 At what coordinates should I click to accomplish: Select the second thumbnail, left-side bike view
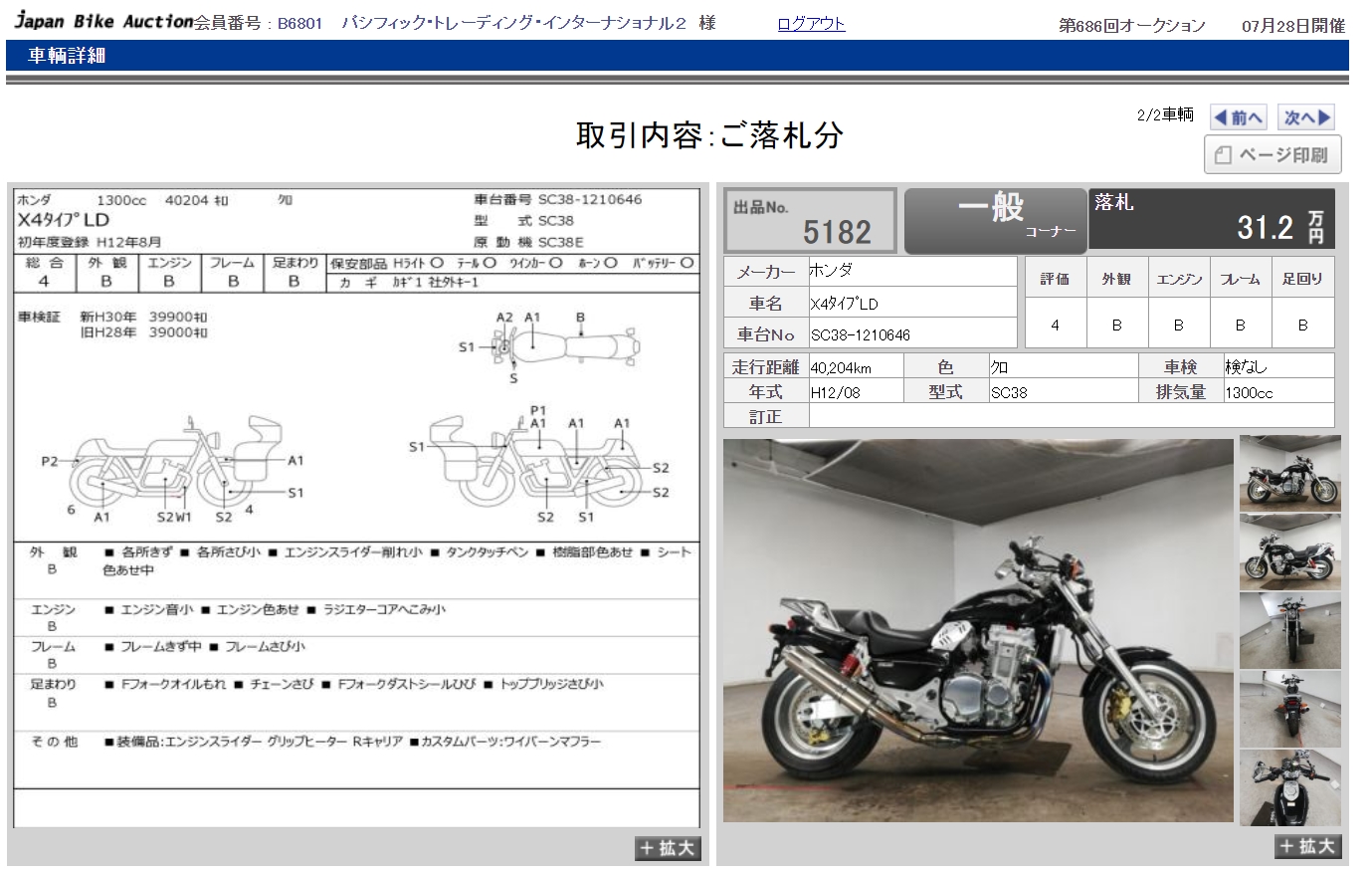click(1289, 552)
